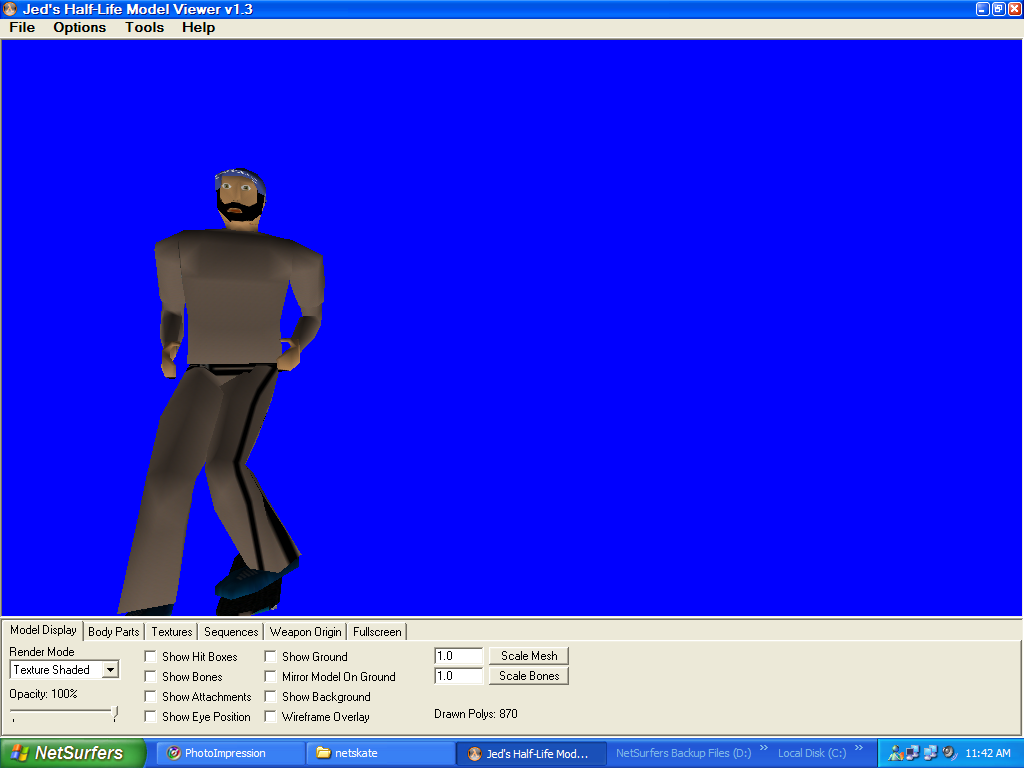Switch to the Model Display tab
This screenshot has width=1024, height=768.
point(43,630)
